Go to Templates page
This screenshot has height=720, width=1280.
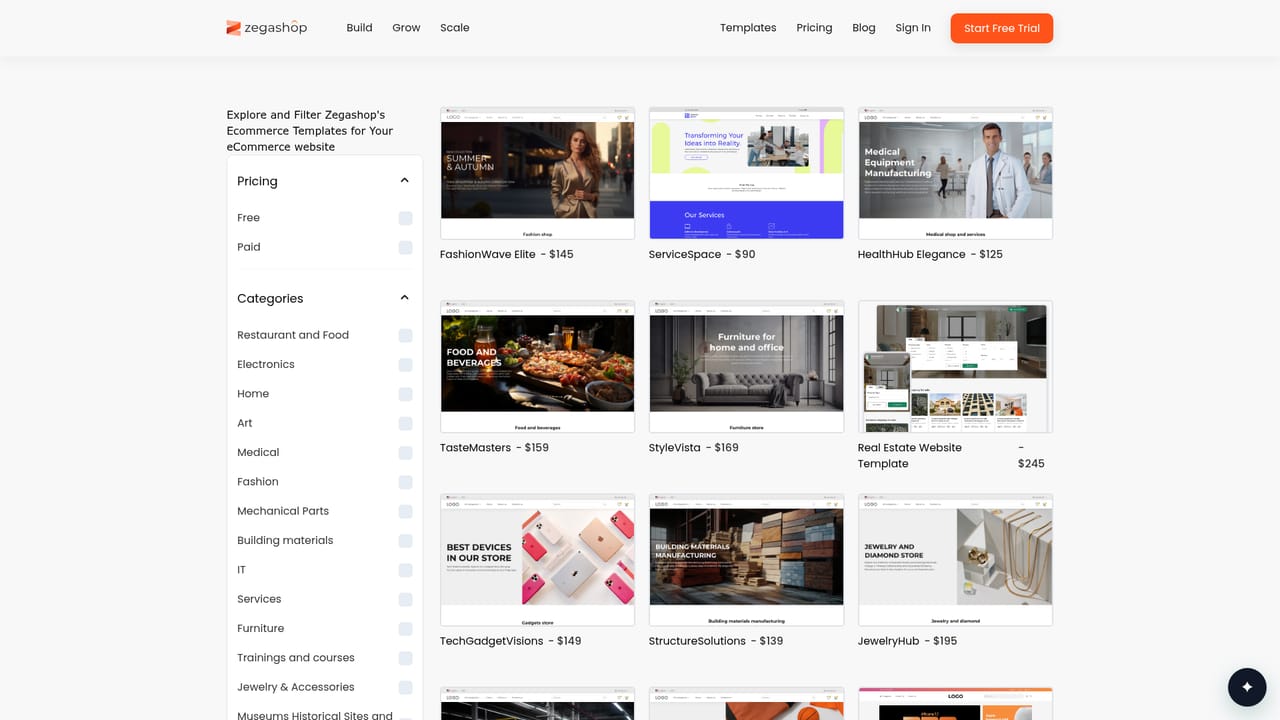pyautogui.click(x=748, y=28)
